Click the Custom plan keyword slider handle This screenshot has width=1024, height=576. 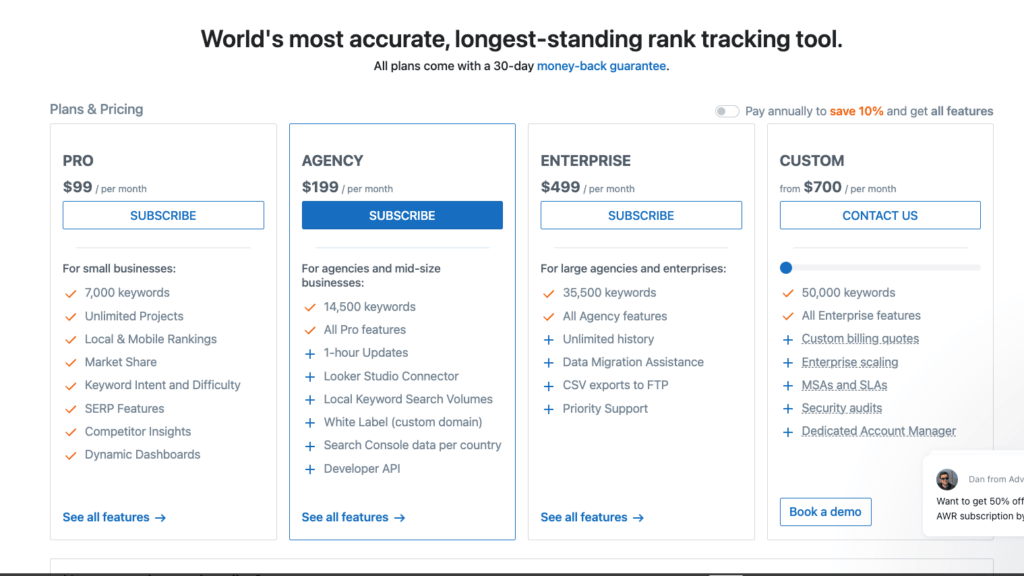pos(786,267)
